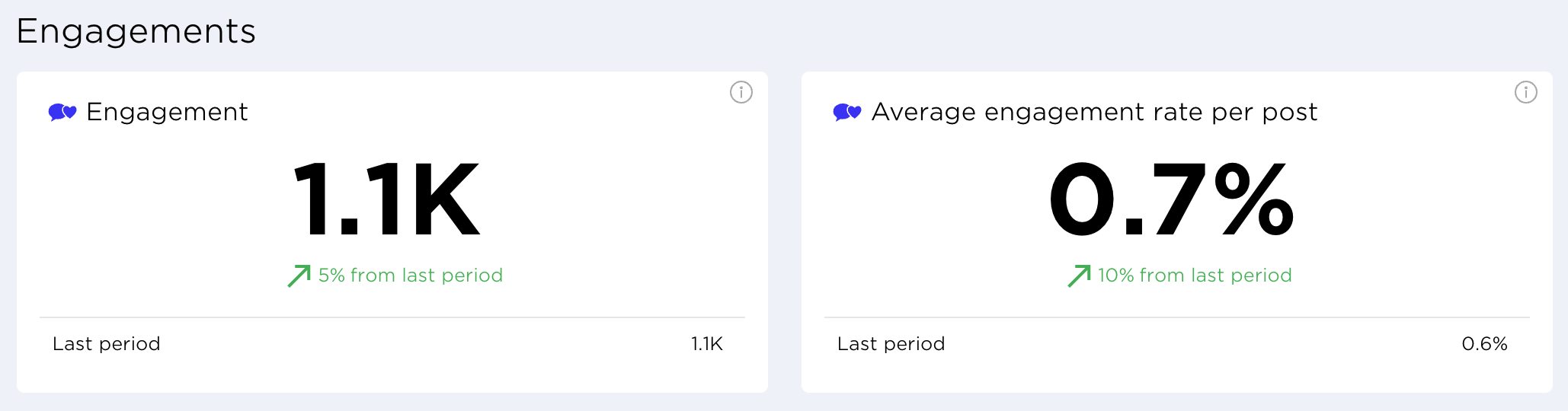Click the 10% from last period text
This screenshot has height=411, width=1568.
click(x=1195, y=276)
